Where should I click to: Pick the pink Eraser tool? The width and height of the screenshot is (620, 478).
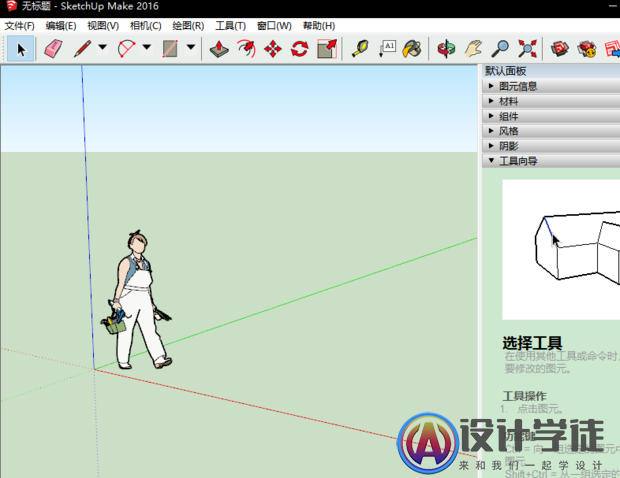53,49
